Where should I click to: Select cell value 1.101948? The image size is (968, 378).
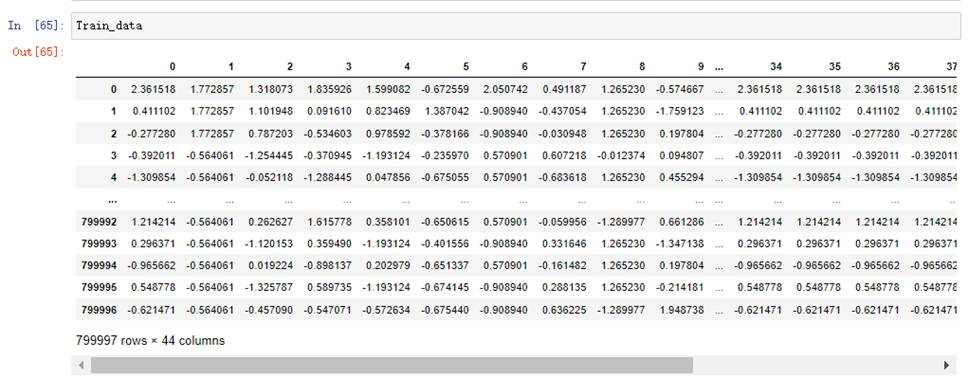point(271,112)
